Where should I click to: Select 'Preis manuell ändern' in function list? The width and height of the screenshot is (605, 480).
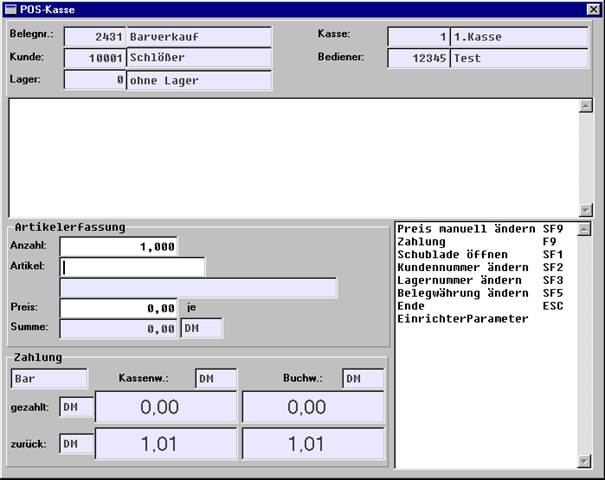pyautogui.click(x=480, y=229)
